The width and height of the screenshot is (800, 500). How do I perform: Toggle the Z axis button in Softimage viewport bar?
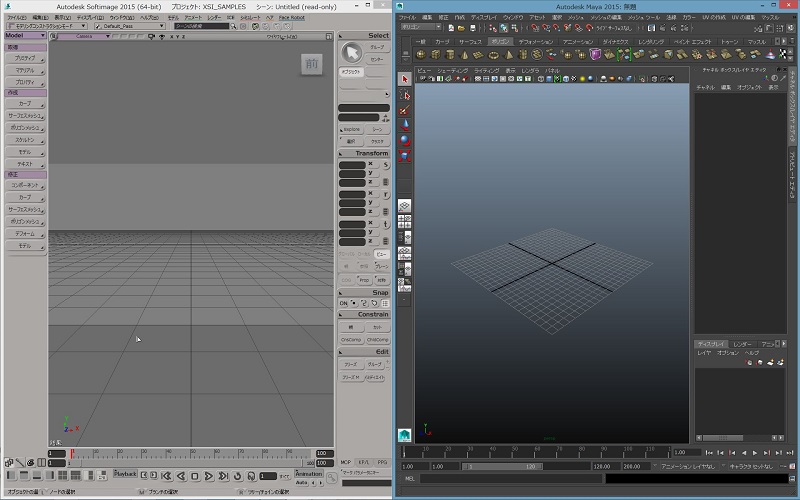(184, 37)
